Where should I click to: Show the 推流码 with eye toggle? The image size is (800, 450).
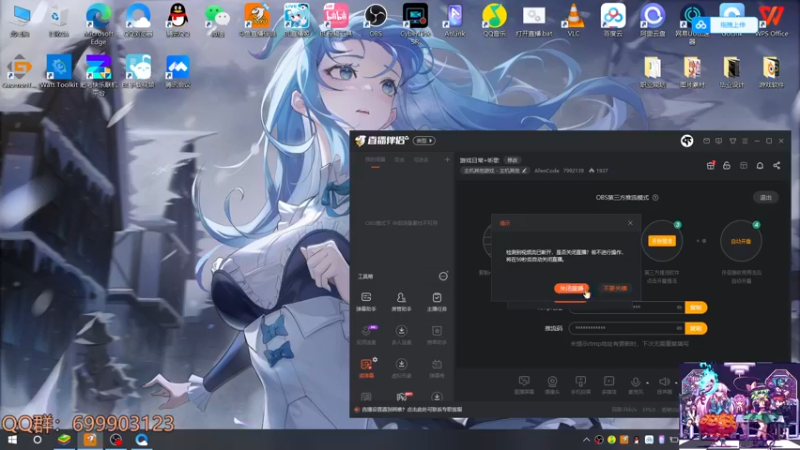pyautogui.click(x=679, y=328)
